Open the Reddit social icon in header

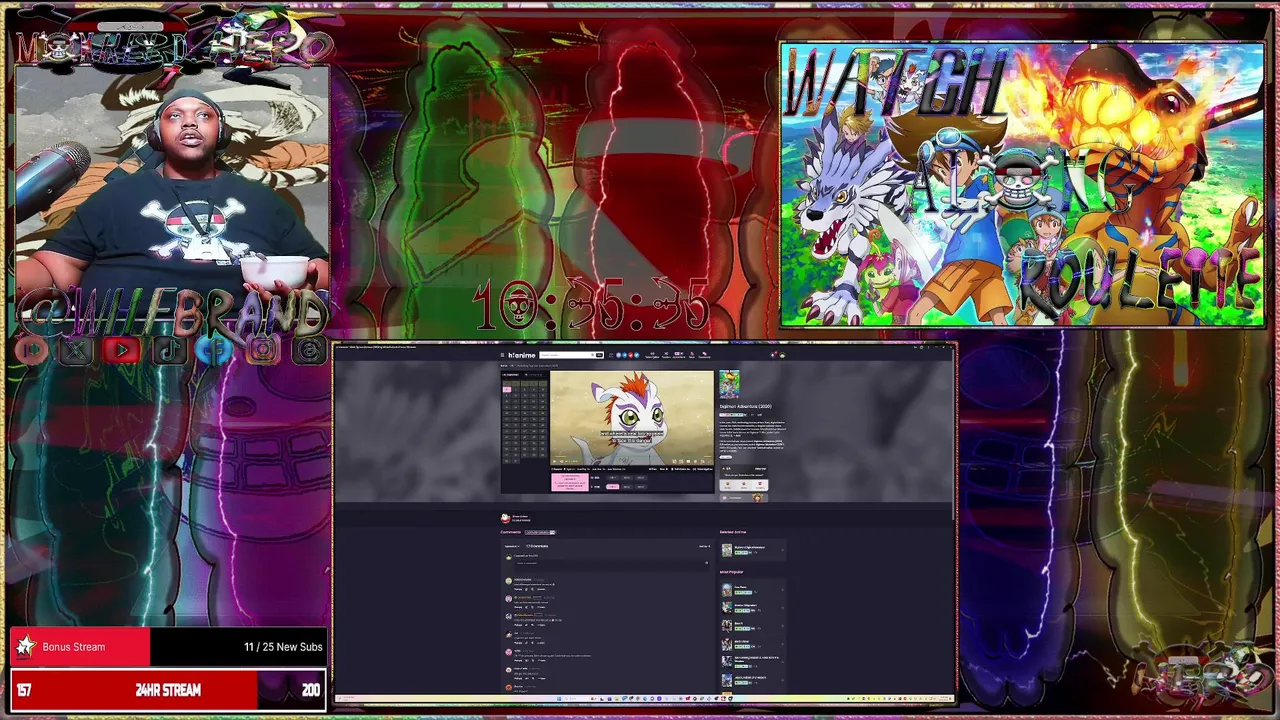pyautogui.click(x=631, y=355)
